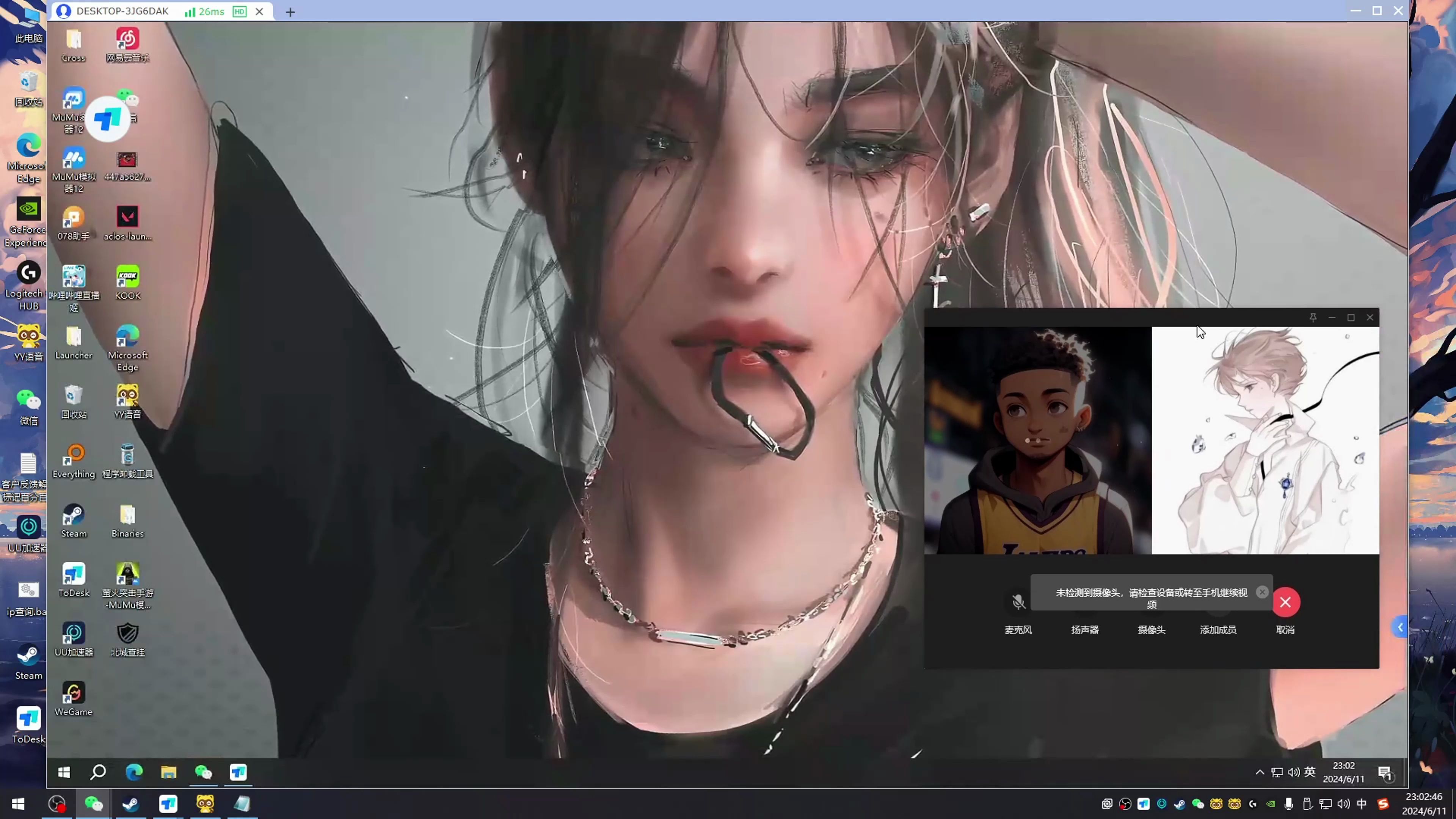Toggle the 摄像头 camera in call window
The image size is (1456, 819).
(x=1152, y=630)
